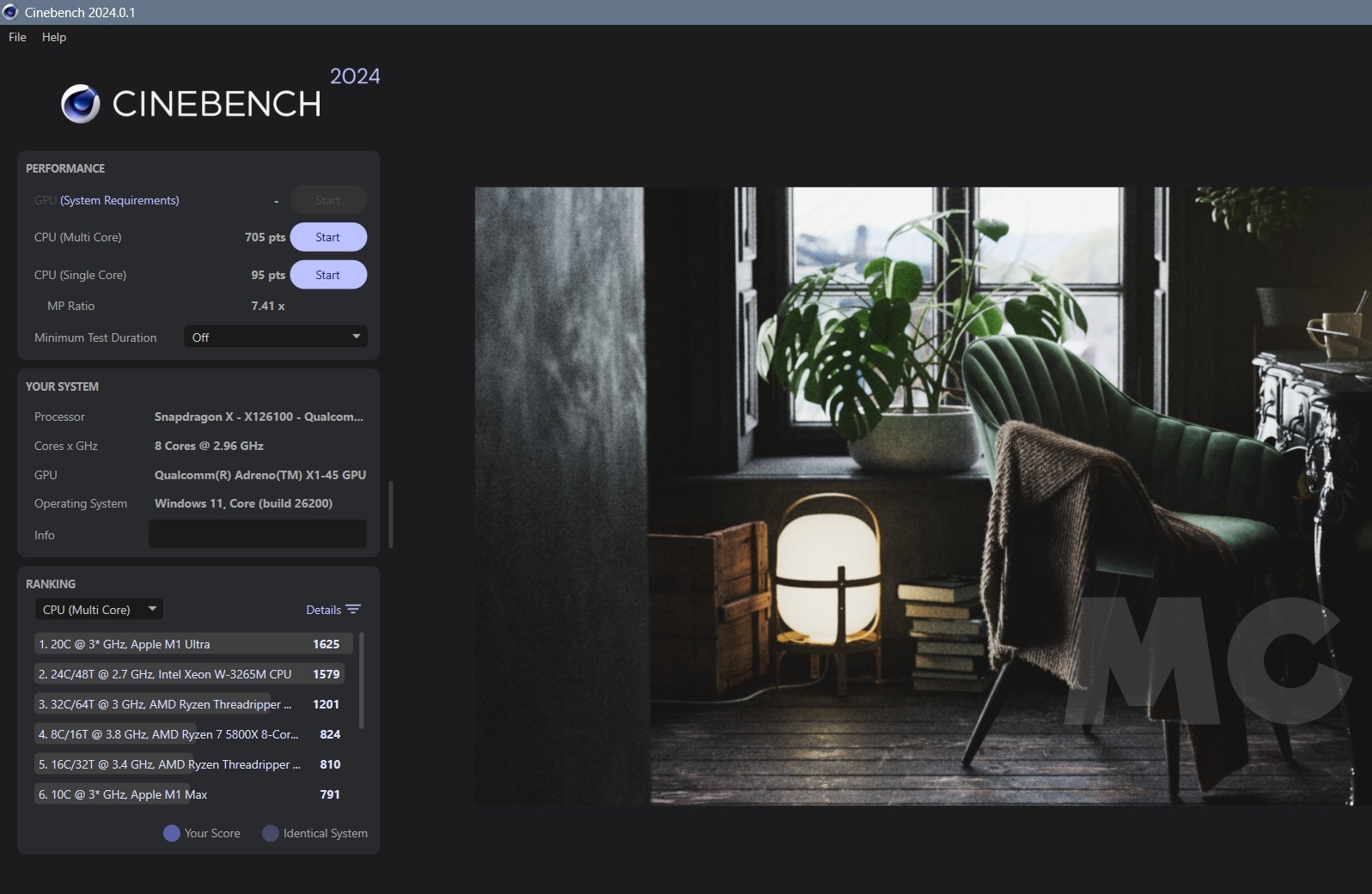Select the Apple M1 Ultra ranking row

coord(193,644)
